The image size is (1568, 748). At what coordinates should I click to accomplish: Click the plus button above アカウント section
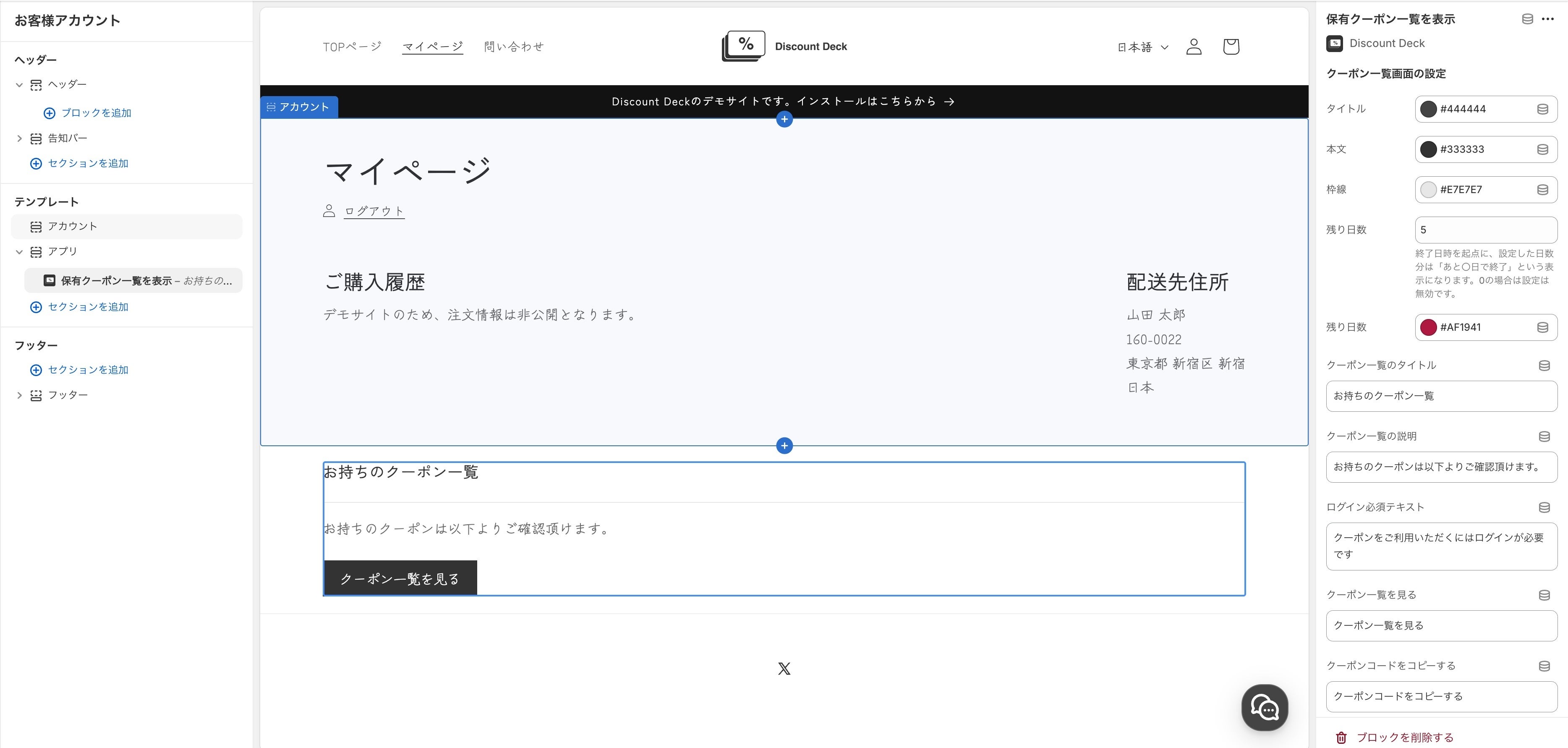click(x=784, y=119)
